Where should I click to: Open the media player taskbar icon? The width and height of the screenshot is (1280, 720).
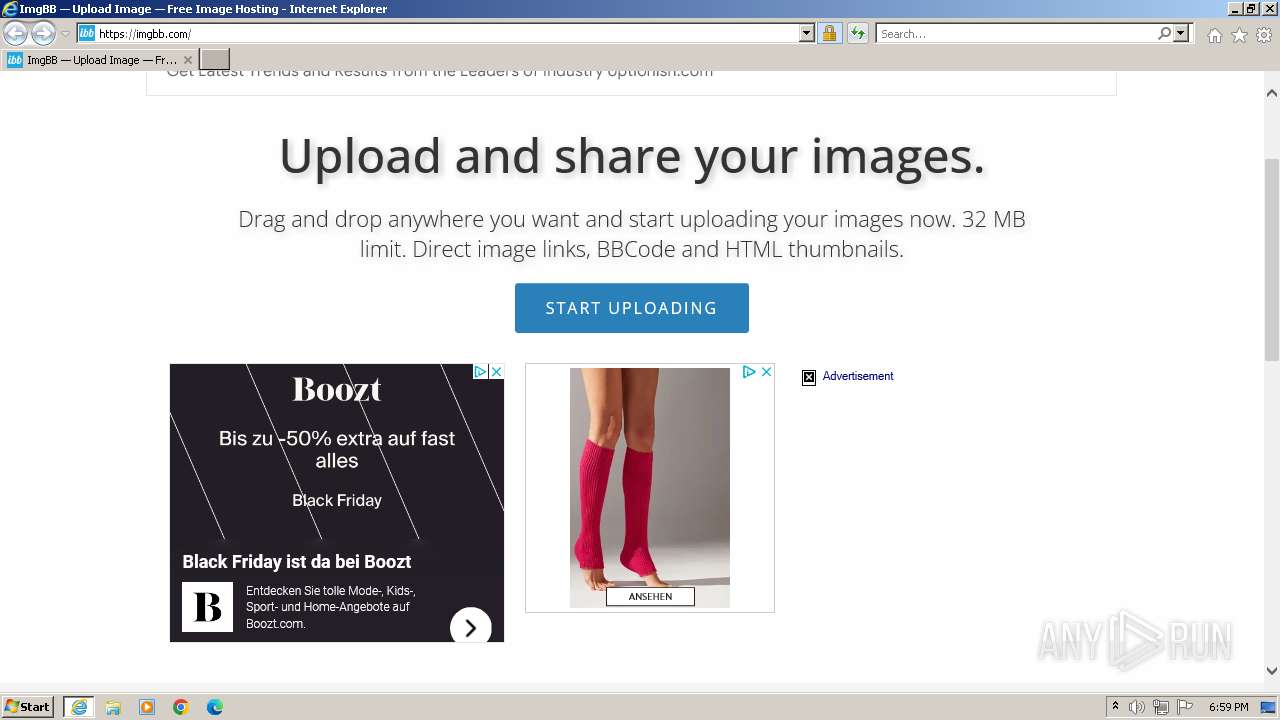[147, 707]
